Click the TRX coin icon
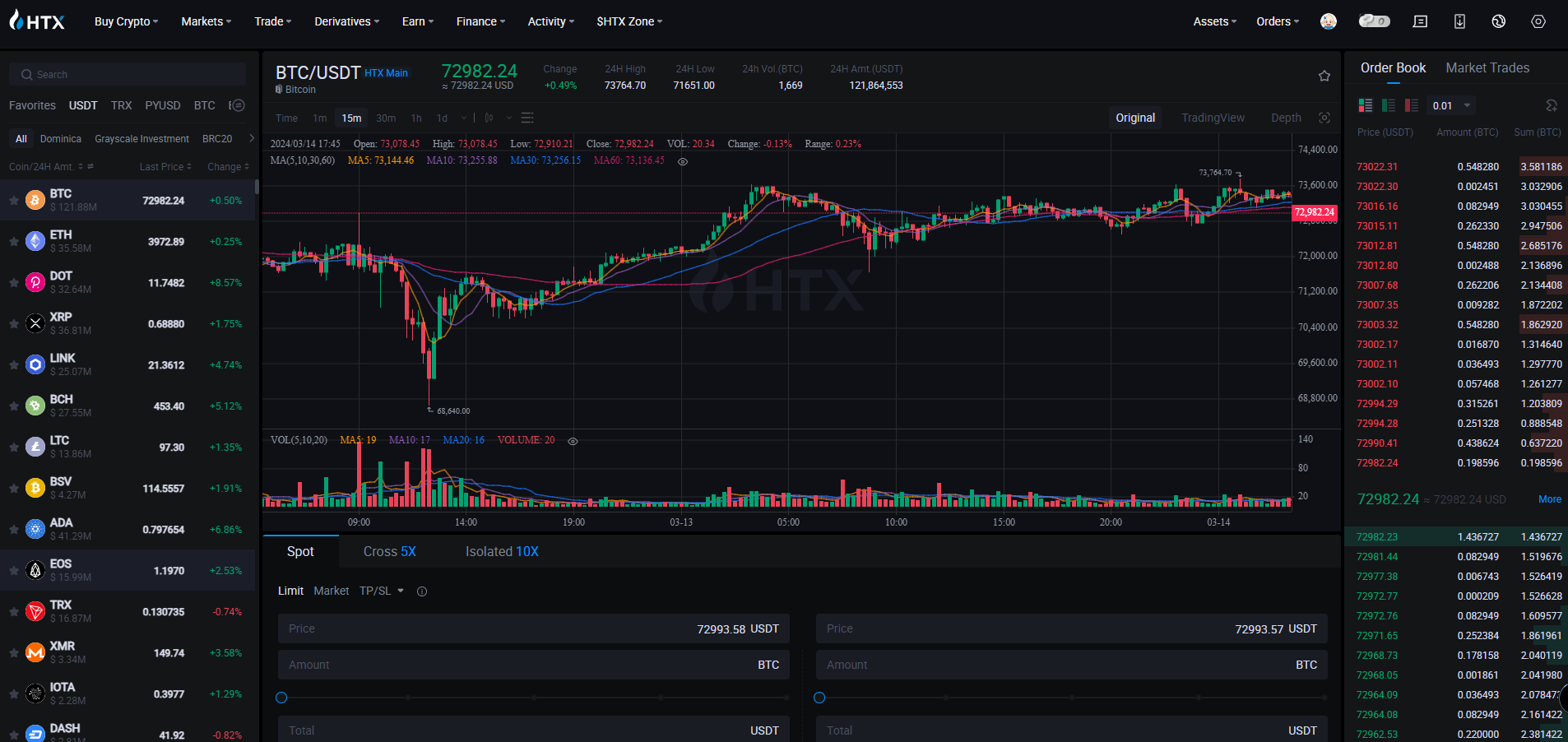The width and height of the screenshot is (1568, 742). 35,611
